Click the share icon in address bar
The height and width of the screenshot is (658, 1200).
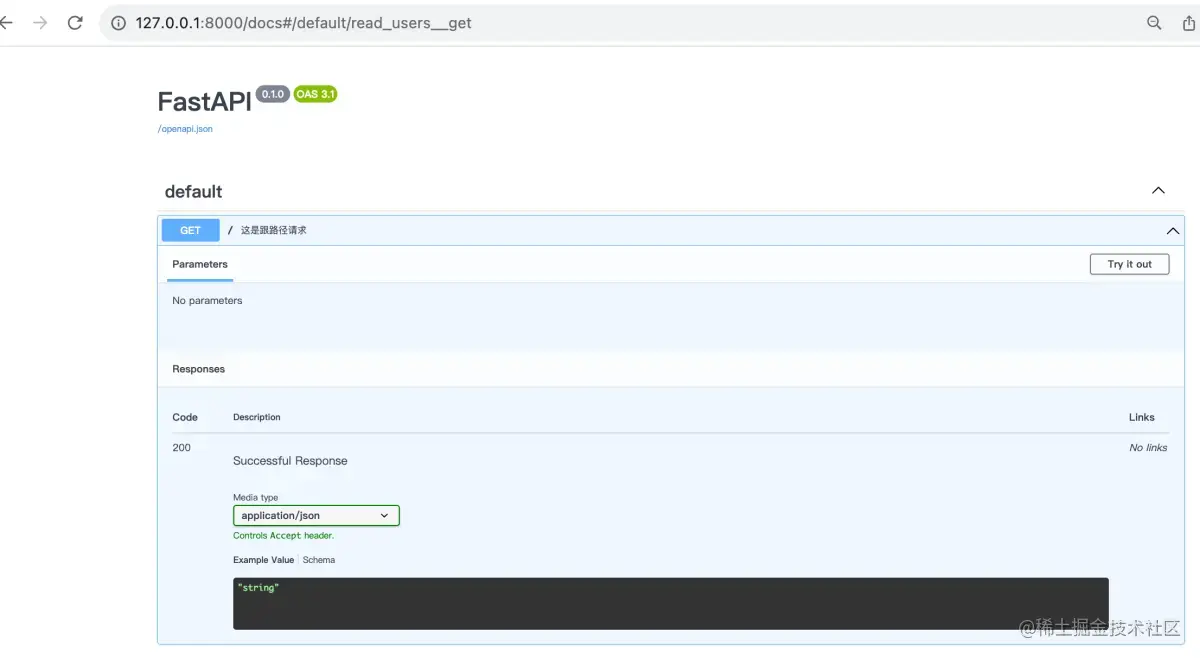[x=1188, y=23]
